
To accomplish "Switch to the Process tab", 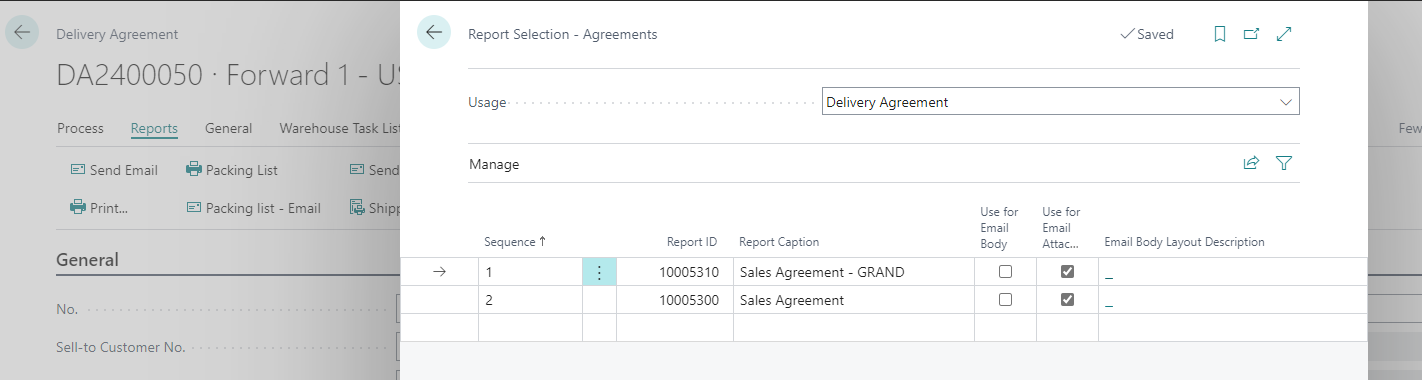I will tap(80, 128).
